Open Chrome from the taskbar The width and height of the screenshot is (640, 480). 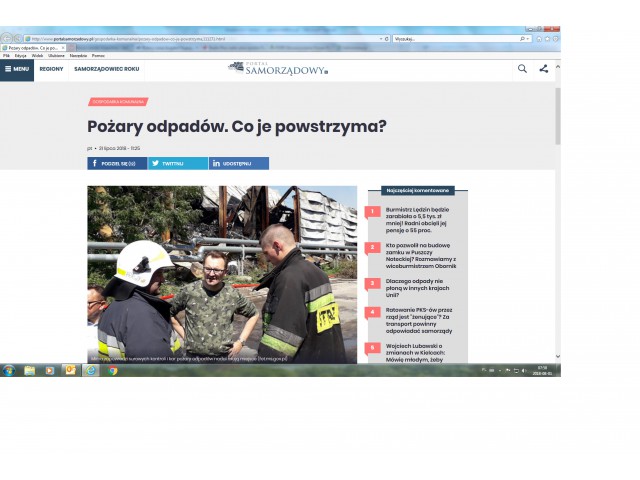pyautogui.click(x=112, y=370)
